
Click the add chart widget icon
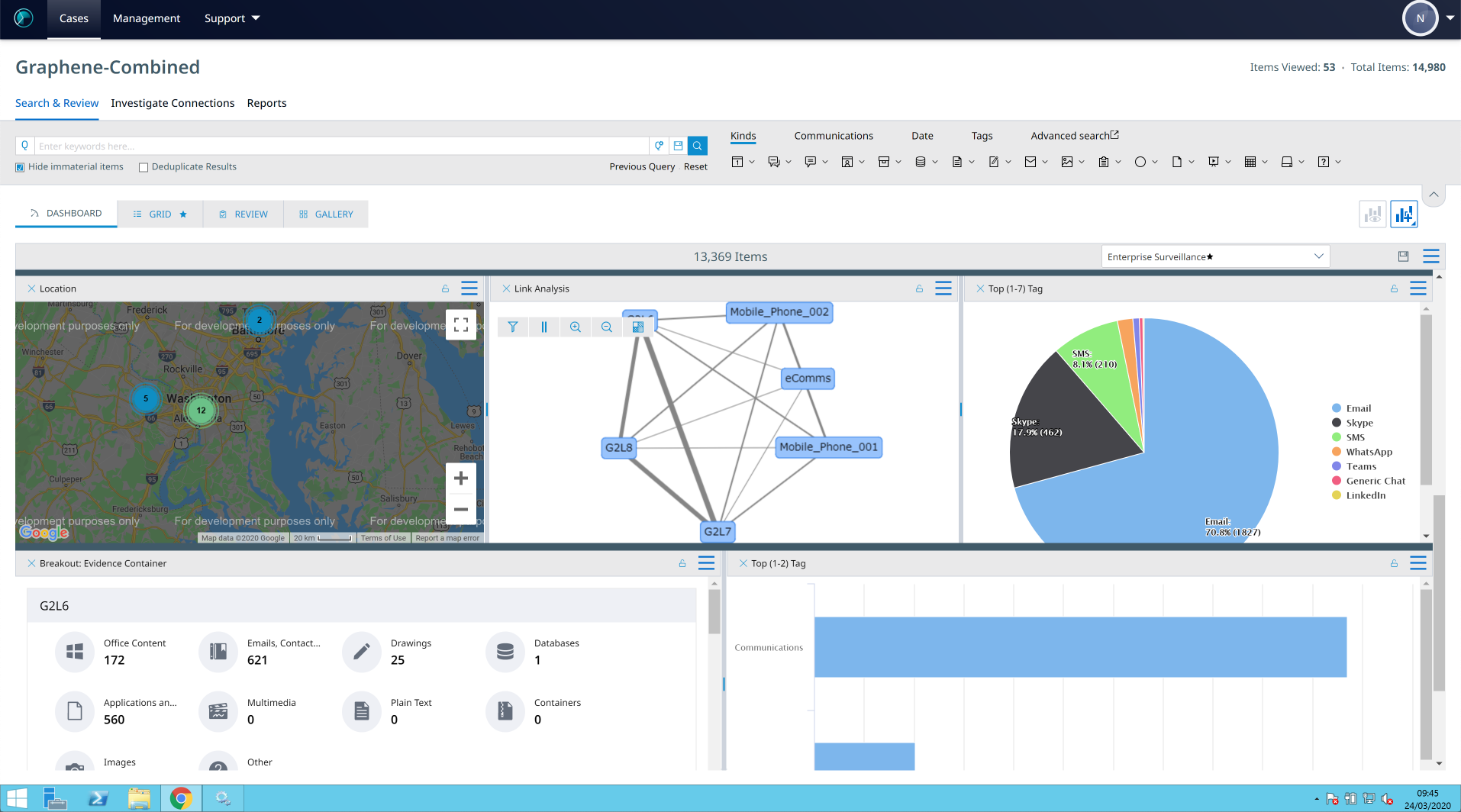pos(1404,214)
